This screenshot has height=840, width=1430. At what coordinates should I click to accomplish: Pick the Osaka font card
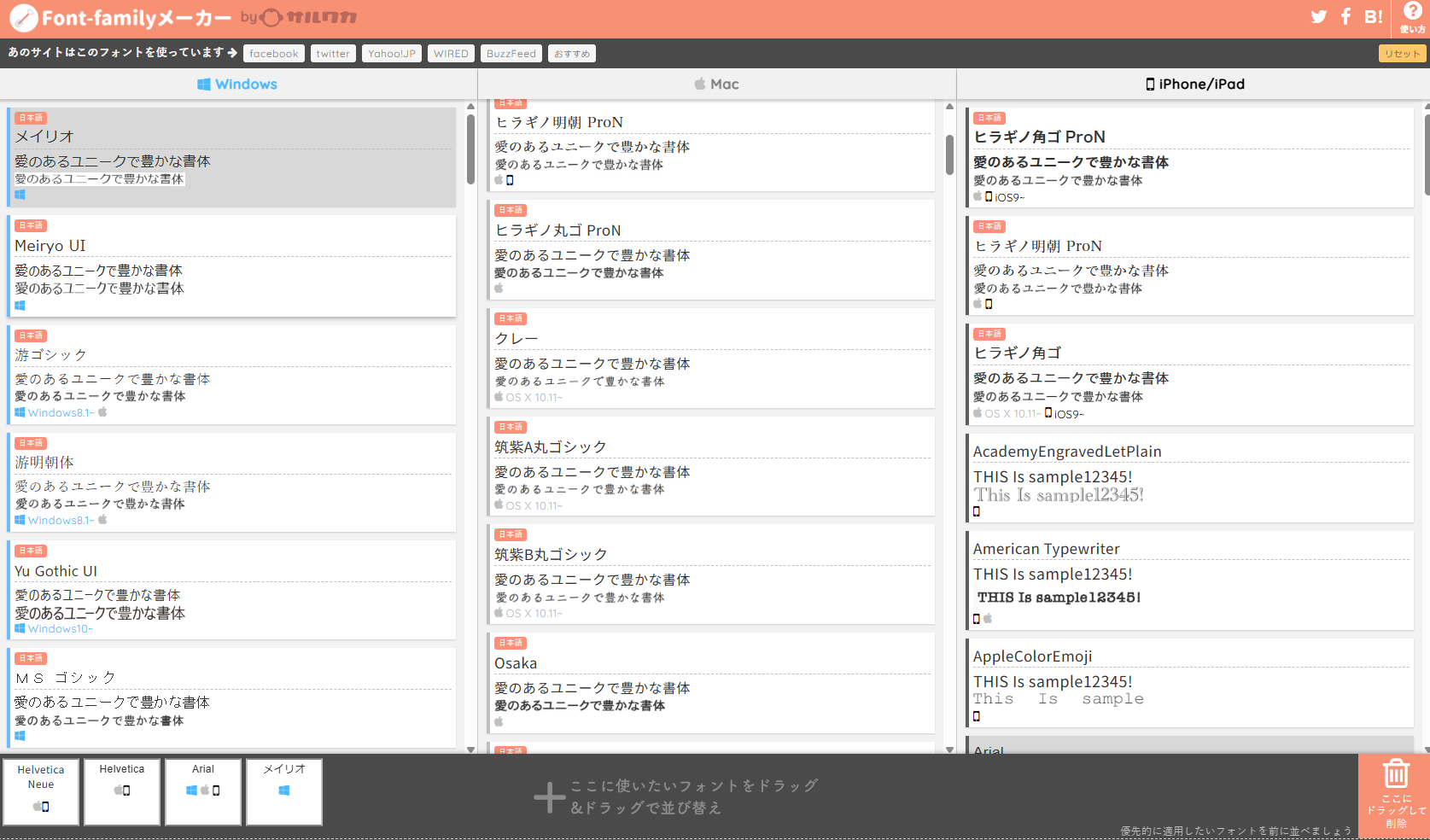coord(711,683)
